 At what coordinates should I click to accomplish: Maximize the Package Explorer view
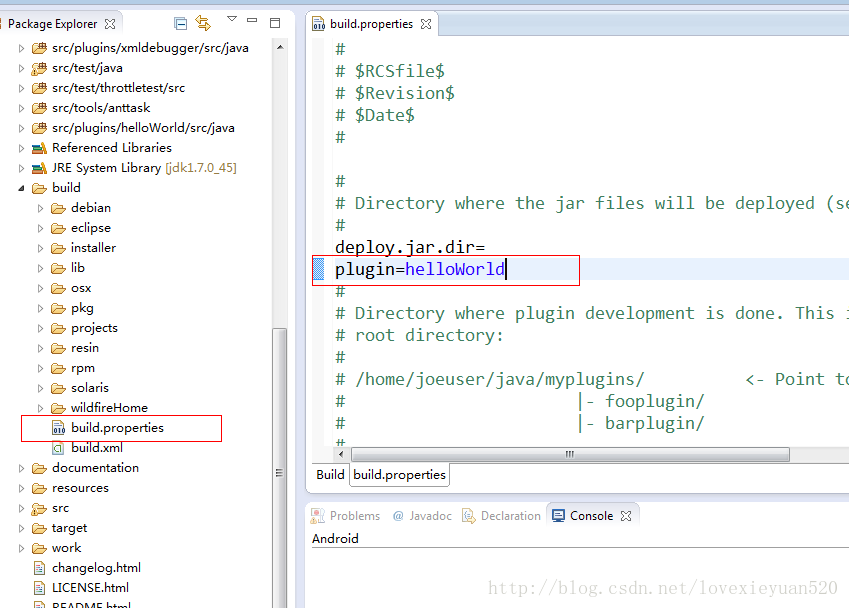pyautogui.click(x=275, y=23)
